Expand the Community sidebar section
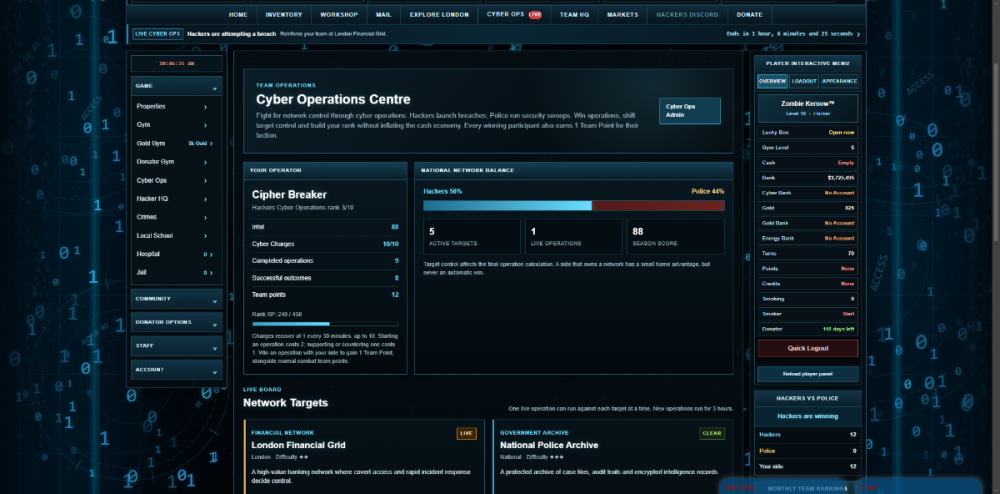This screenshot has height=494, width=1000. coord(177,299)
